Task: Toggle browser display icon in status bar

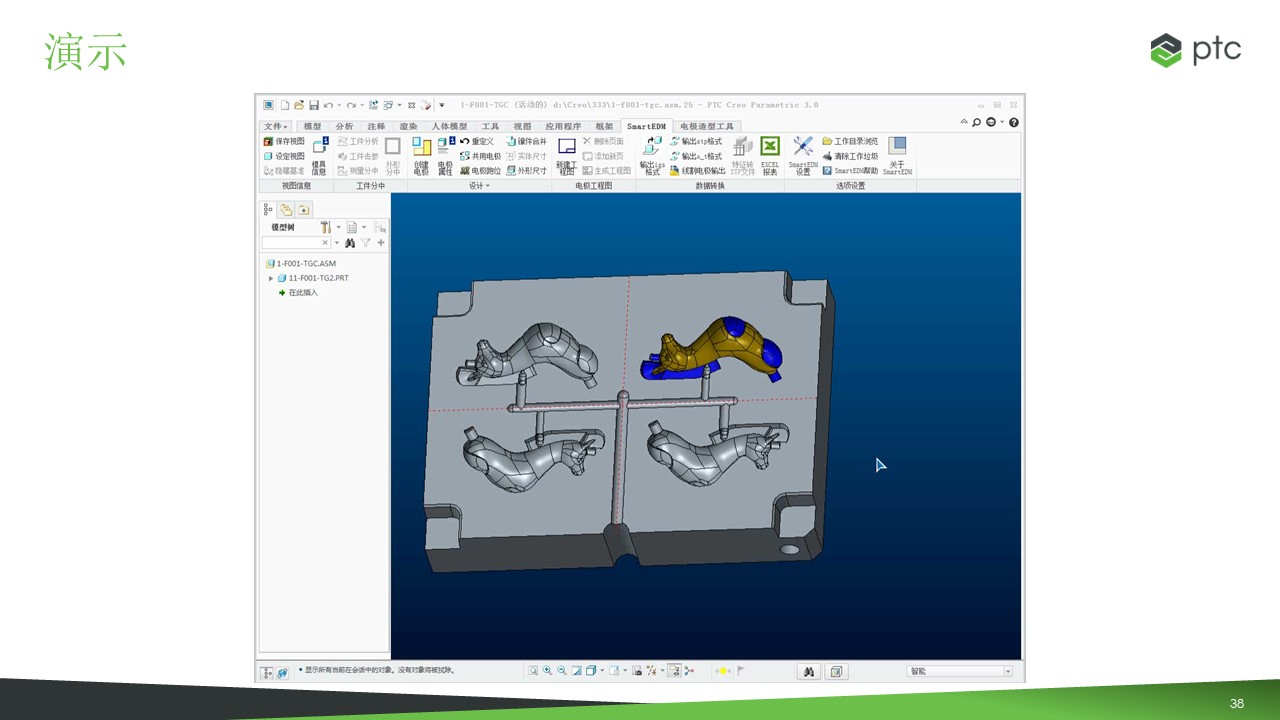Action: 282,673
